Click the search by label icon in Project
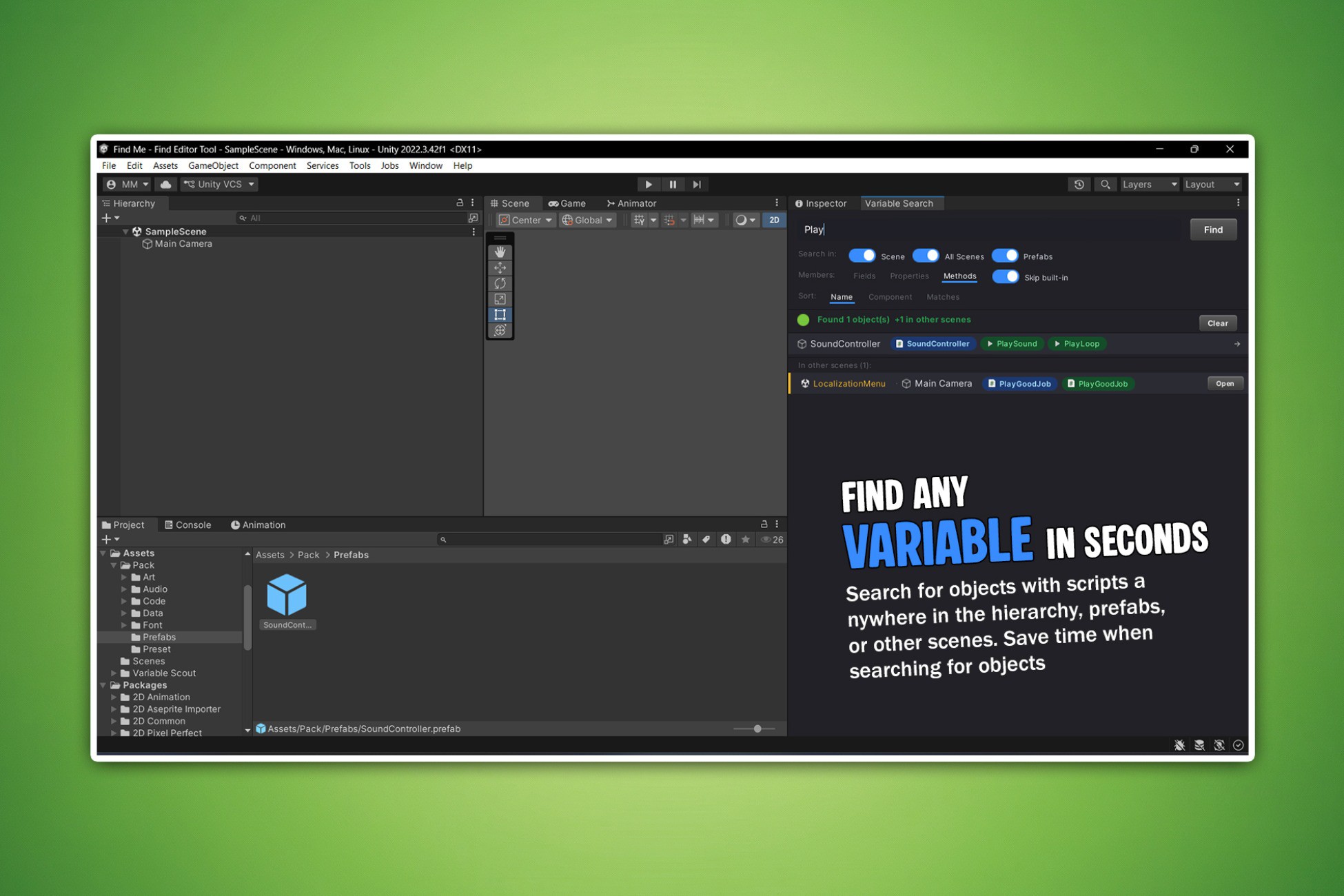 [x=706, y=540]
